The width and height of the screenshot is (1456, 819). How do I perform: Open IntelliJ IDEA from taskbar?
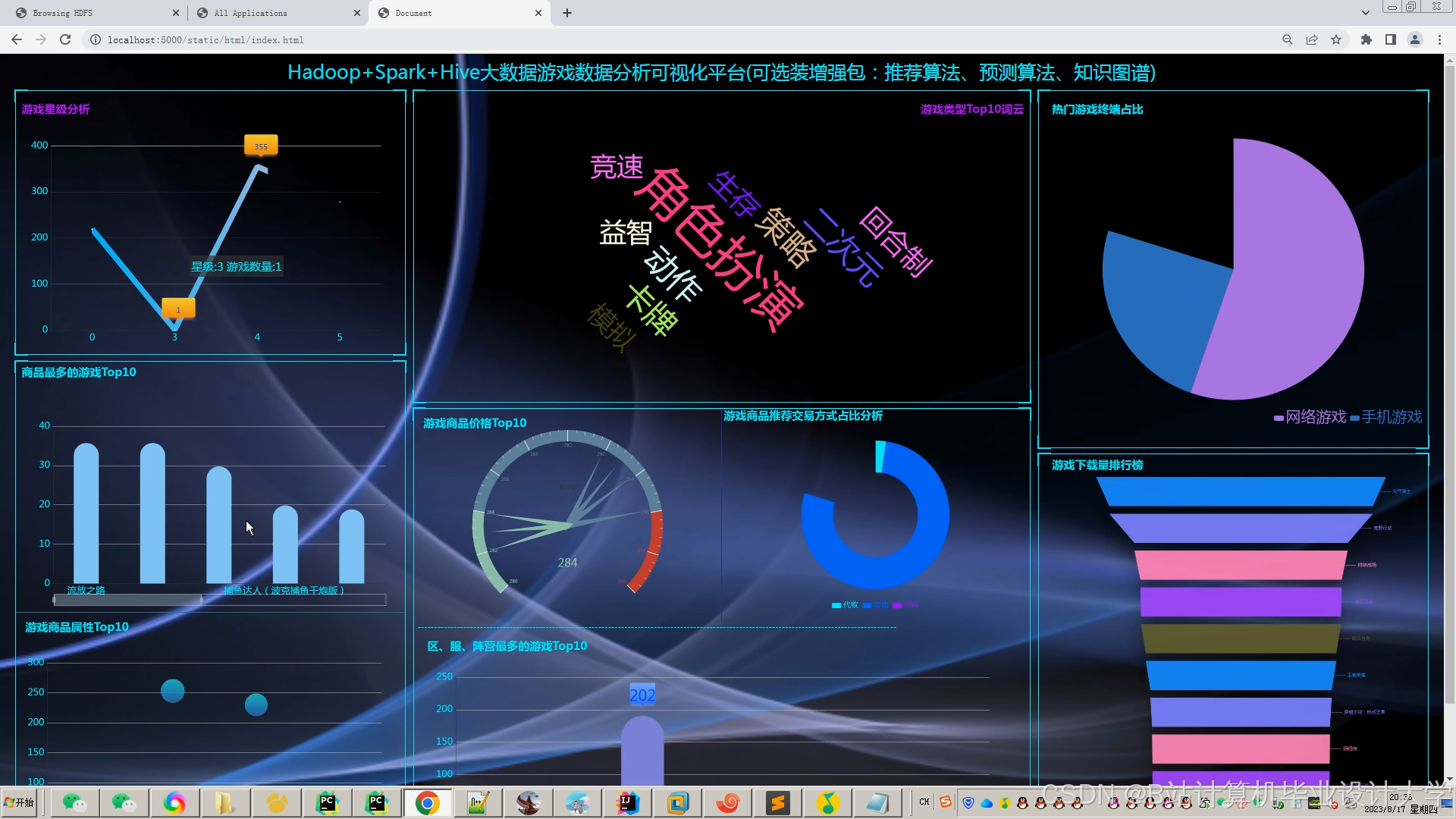(x=628, y=802)
